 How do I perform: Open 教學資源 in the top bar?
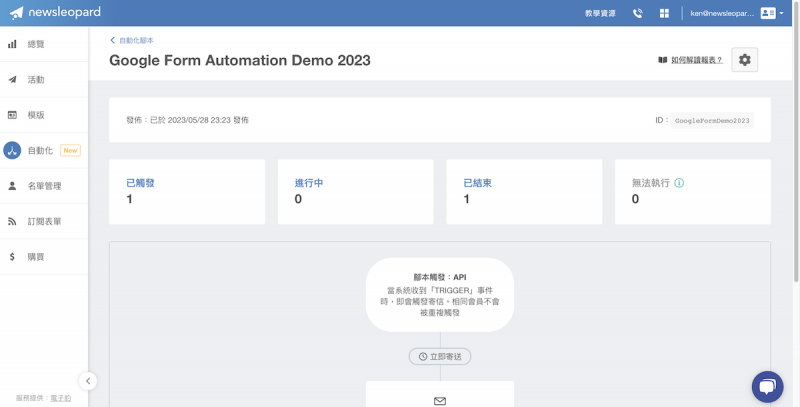coord(600,13)
